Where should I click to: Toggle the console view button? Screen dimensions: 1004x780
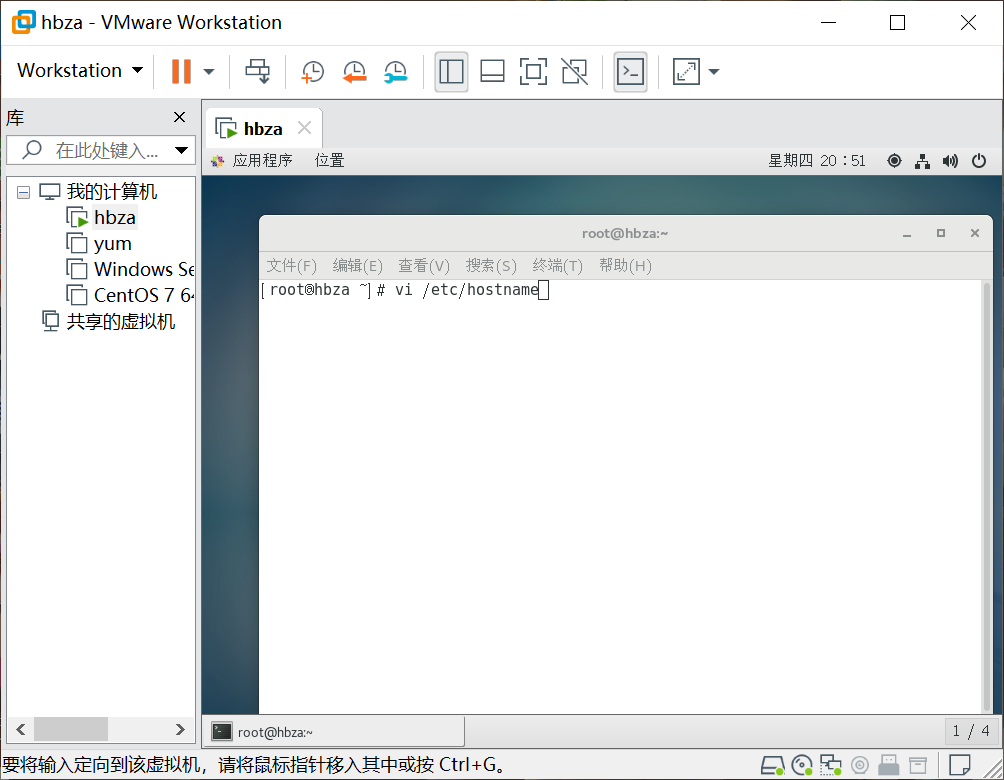point(630,71)
